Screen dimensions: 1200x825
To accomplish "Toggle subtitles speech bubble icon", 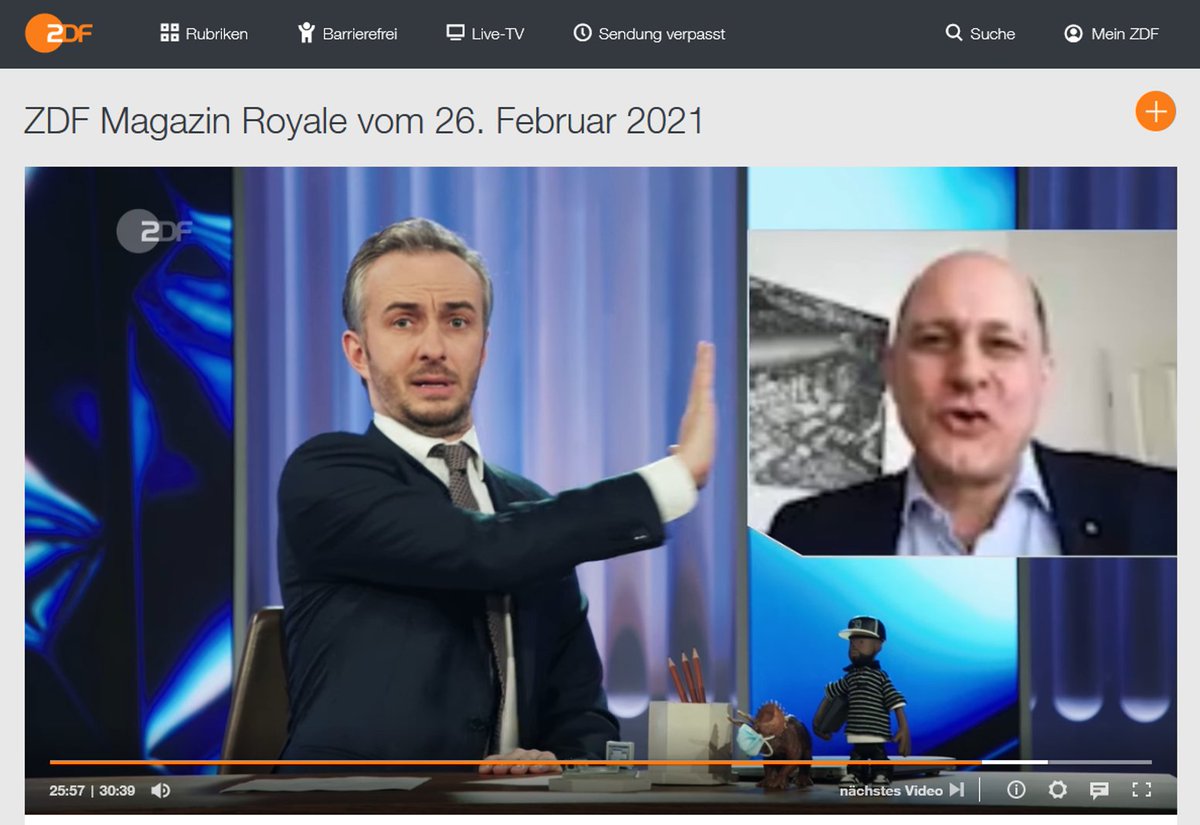I will (1099, 790).
